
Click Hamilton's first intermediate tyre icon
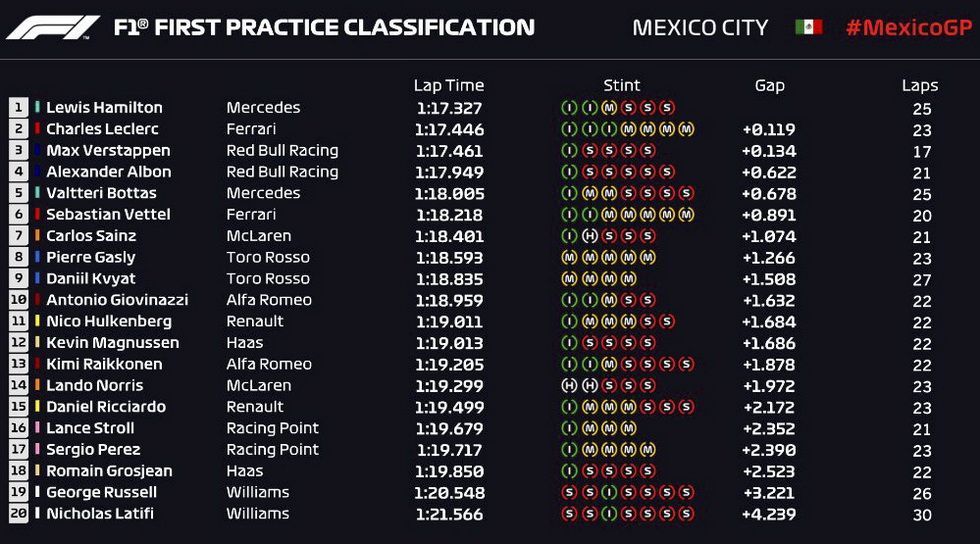click(x=569, y=108)
